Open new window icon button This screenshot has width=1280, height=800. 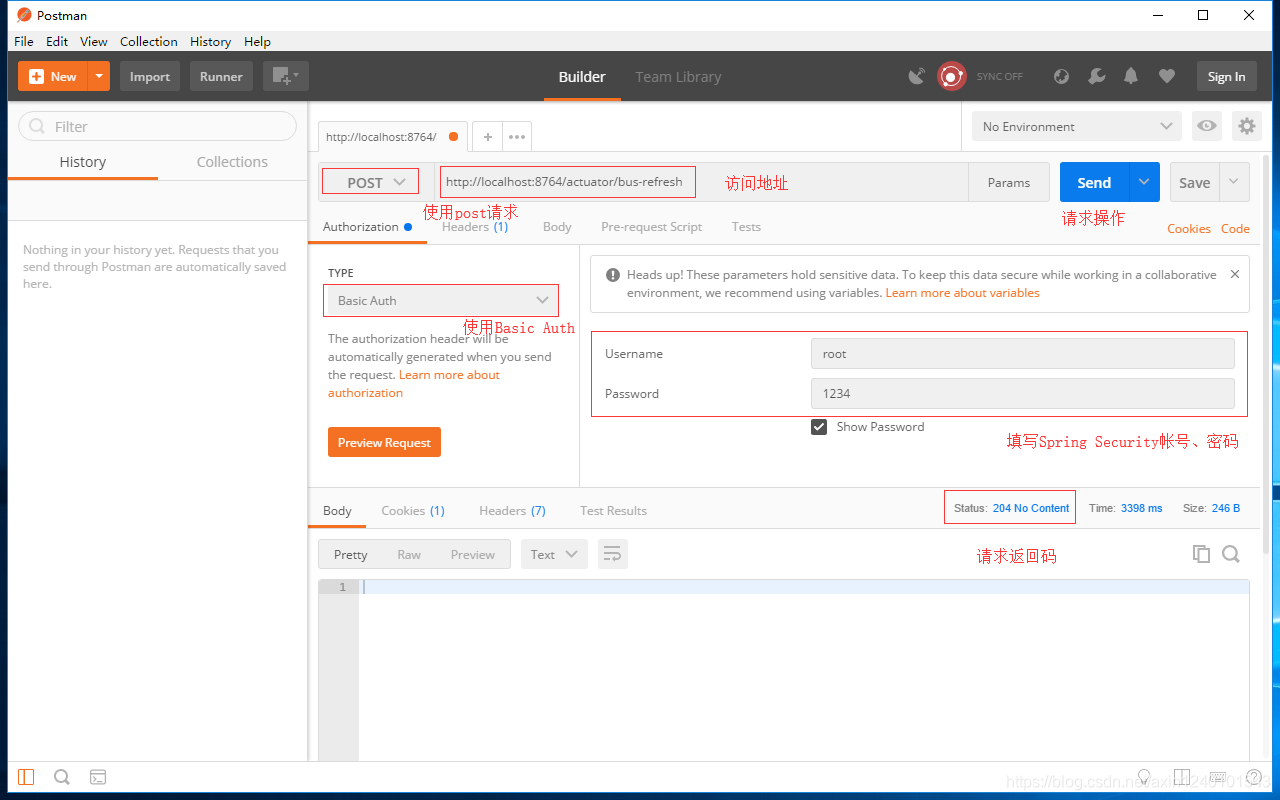tap(286, 76)
